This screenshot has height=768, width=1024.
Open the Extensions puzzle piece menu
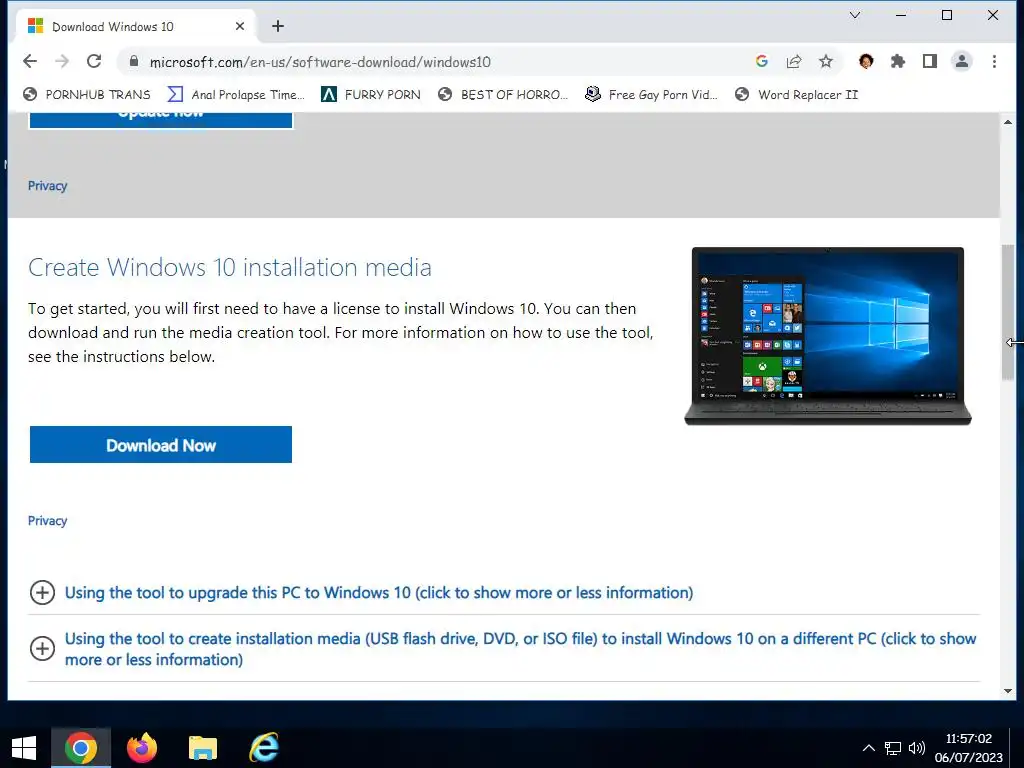click(898, 61)
